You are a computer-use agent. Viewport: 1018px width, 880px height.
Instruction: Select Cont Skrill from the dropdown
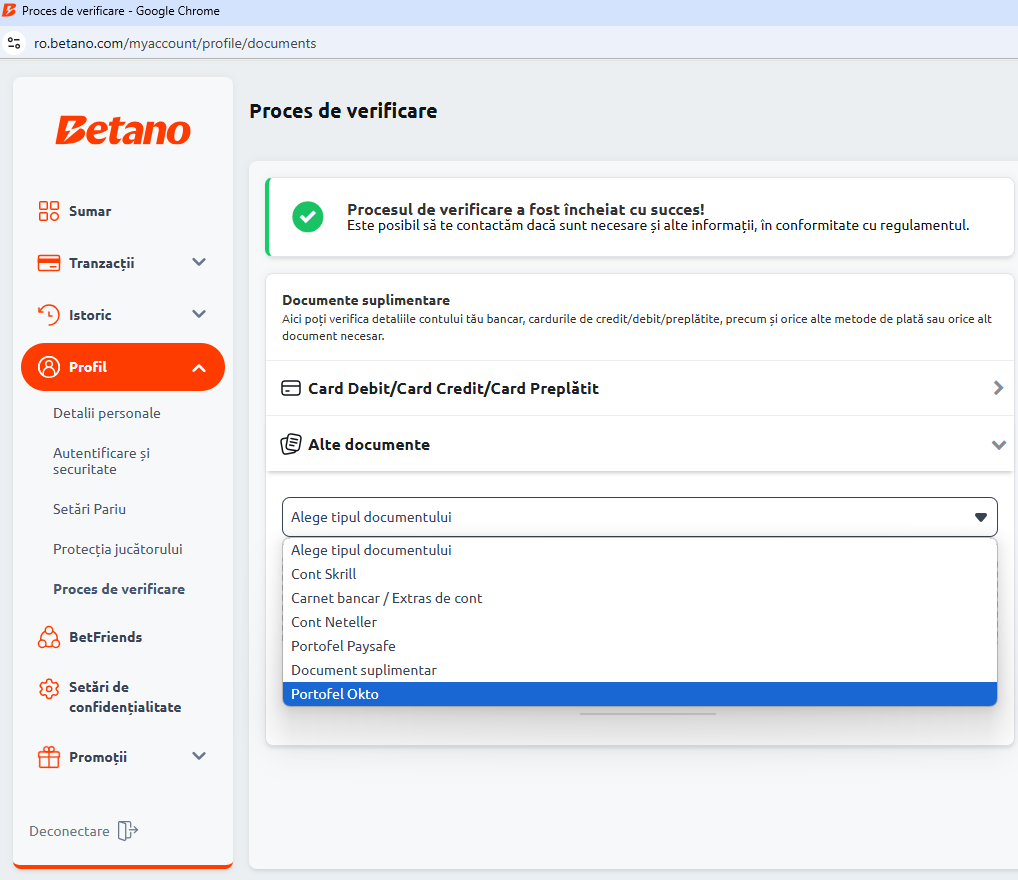(x=639, y=574)
